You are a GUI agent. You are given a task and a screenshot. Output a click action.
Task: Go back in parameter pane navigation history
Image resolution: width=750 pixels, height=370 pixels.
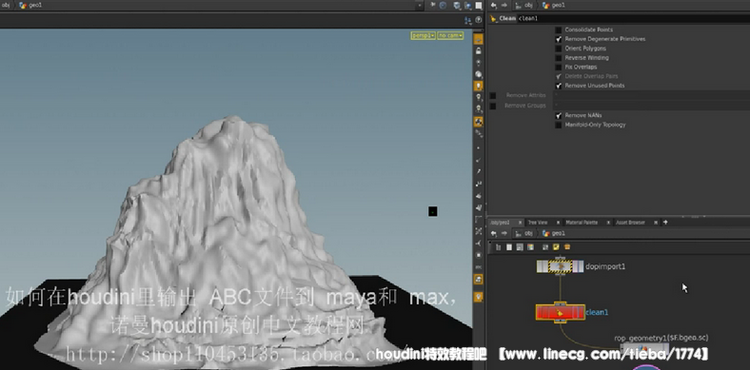(494, 5)
